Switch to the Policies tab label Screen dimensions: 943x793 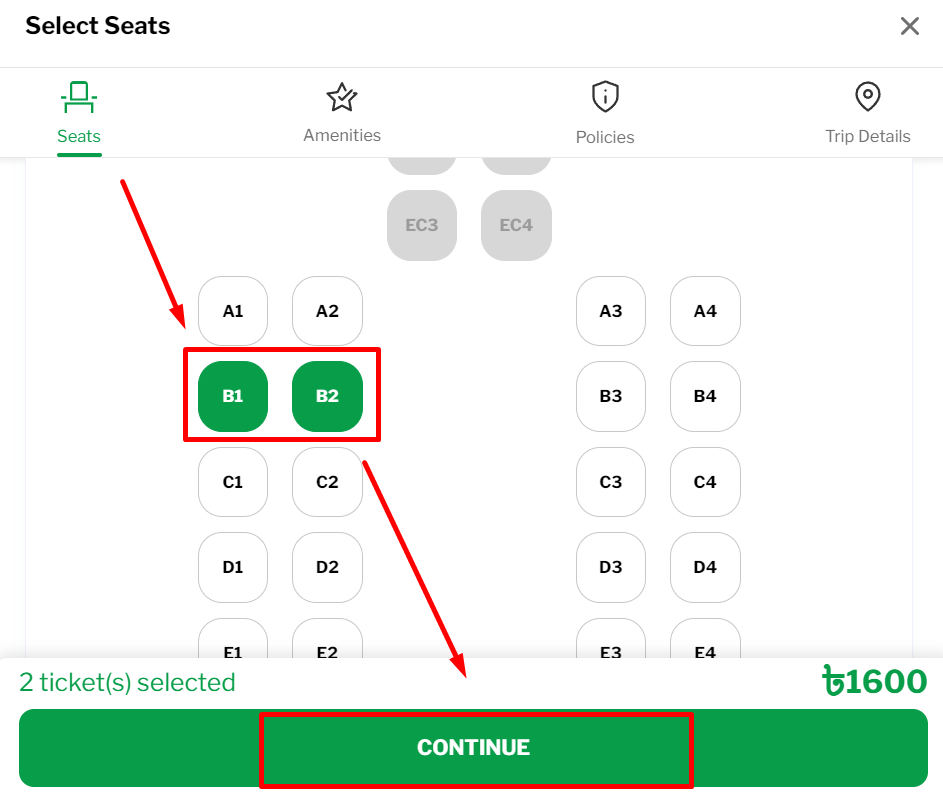605,137
